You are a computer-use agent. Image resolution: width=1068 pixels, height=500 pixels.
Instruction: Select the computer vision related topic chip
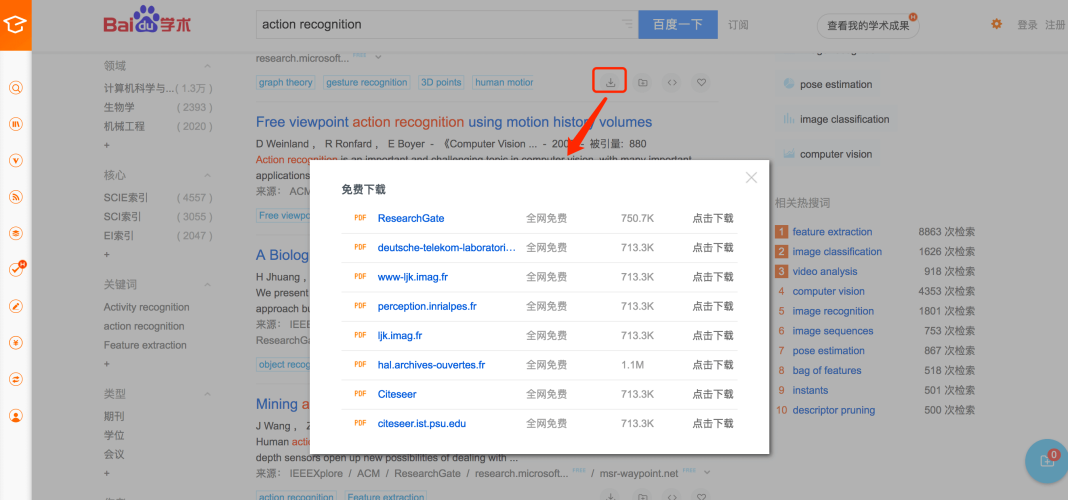tap(828, 154)
